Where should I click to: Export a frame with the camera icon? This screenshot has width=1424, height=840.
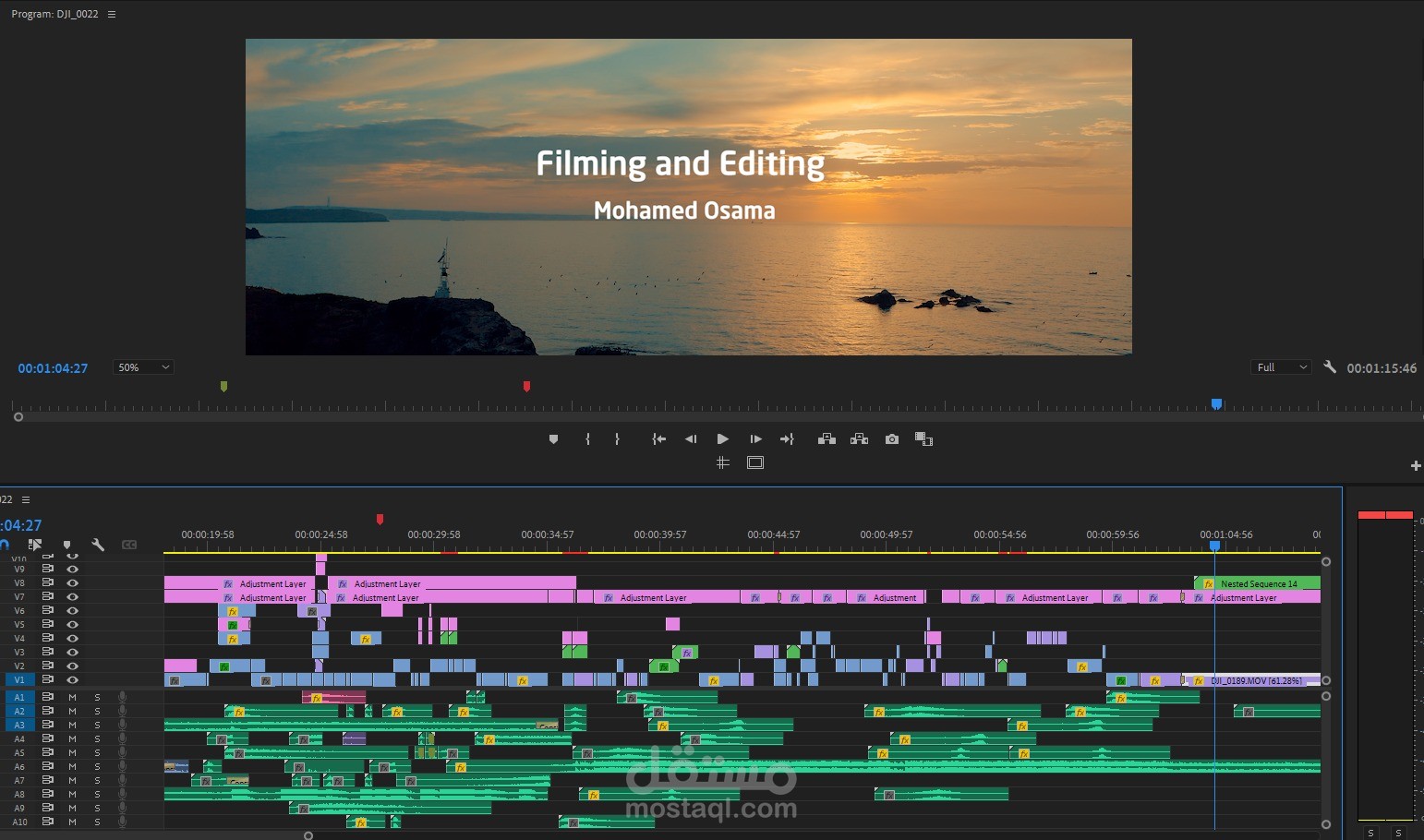coord(891,439)
